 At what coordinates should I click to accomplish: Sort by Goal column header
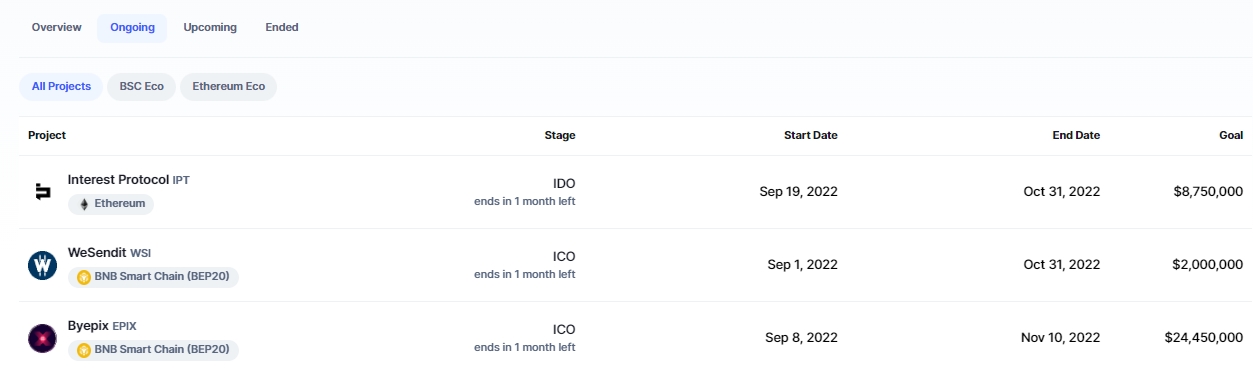(1231, 135)
